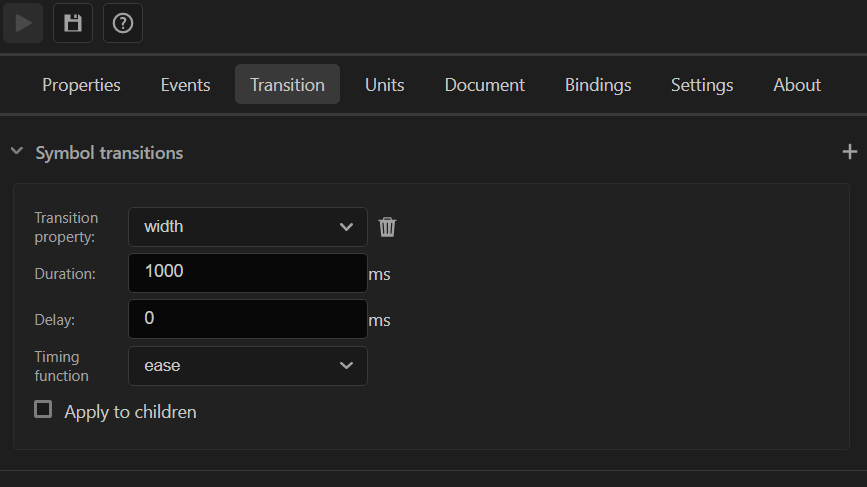867x487 pixels.
Task: Open the Timing function dropdown showing ease
Action: click(248, 365)
